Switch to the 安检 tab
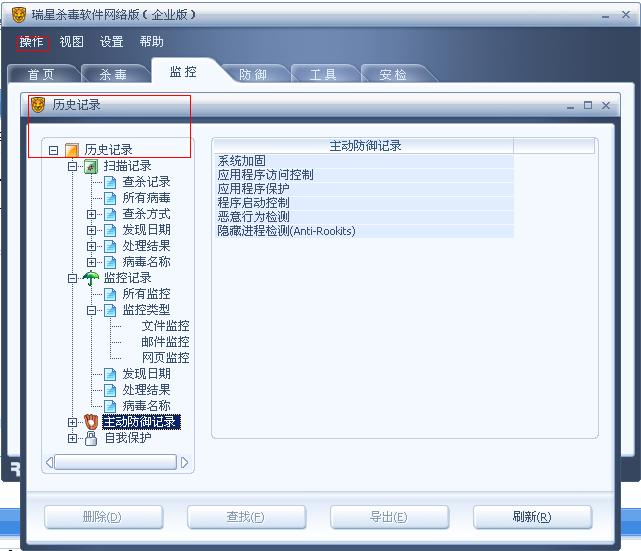 (393, 74)
